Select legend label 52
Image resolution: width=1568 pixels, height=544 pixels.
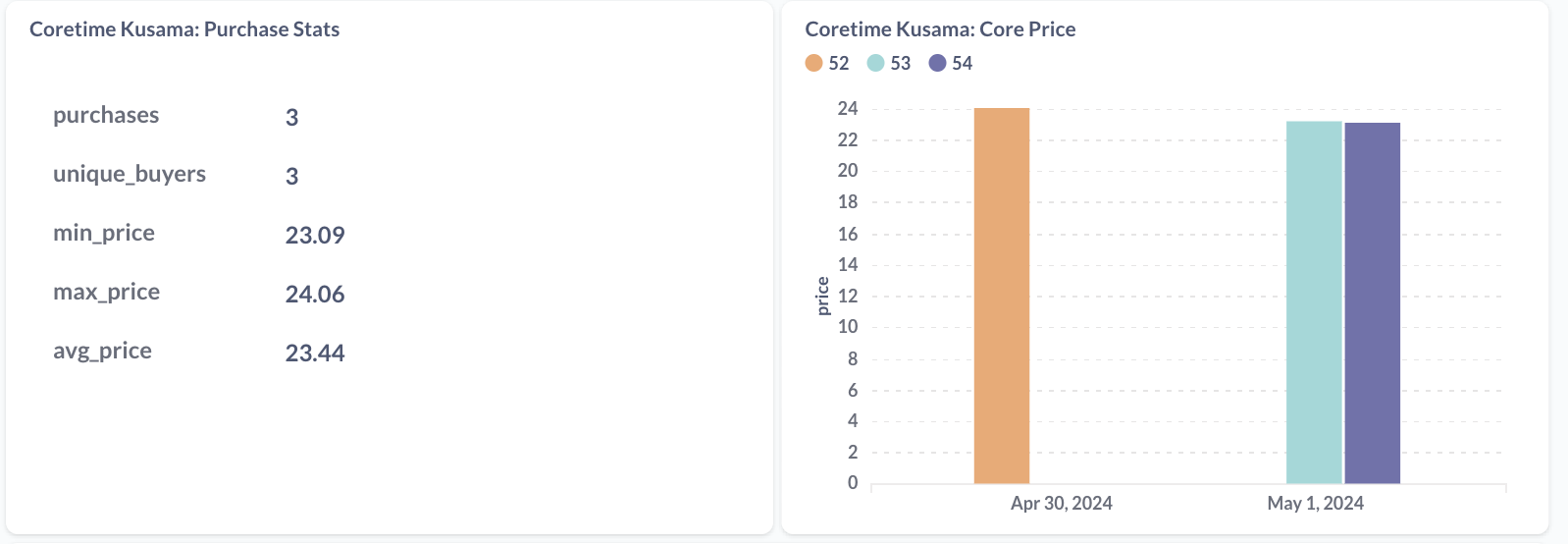tap(839, 63)
